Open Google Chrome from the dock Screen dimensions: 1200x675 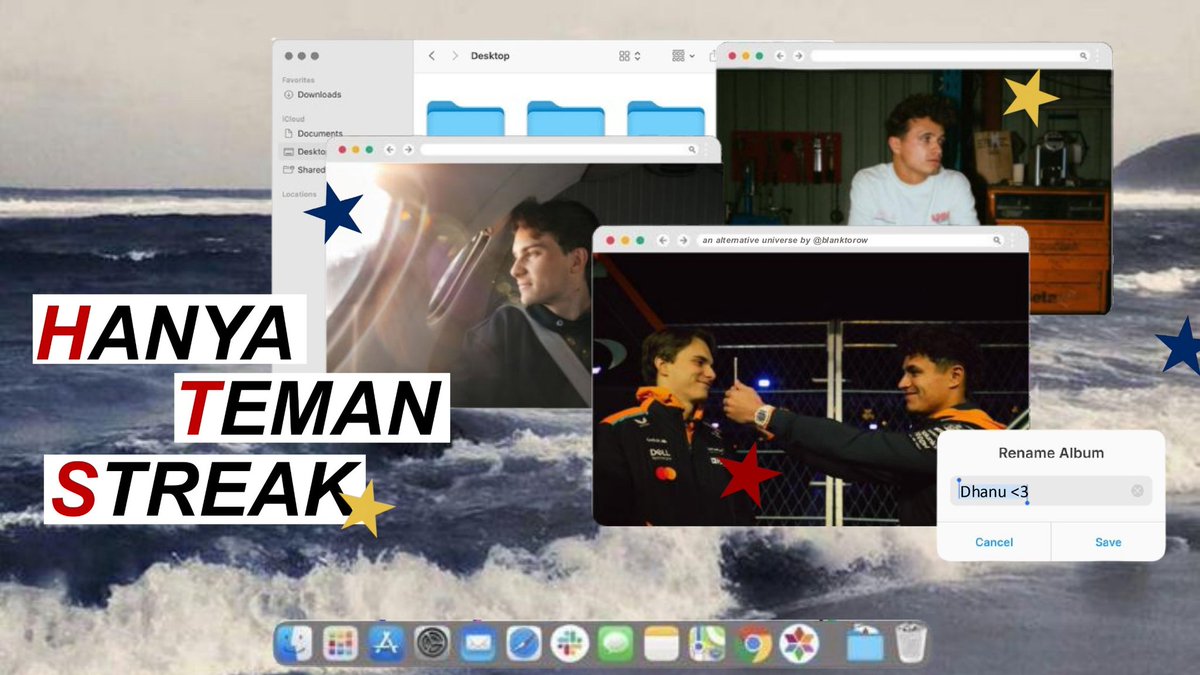754,644
